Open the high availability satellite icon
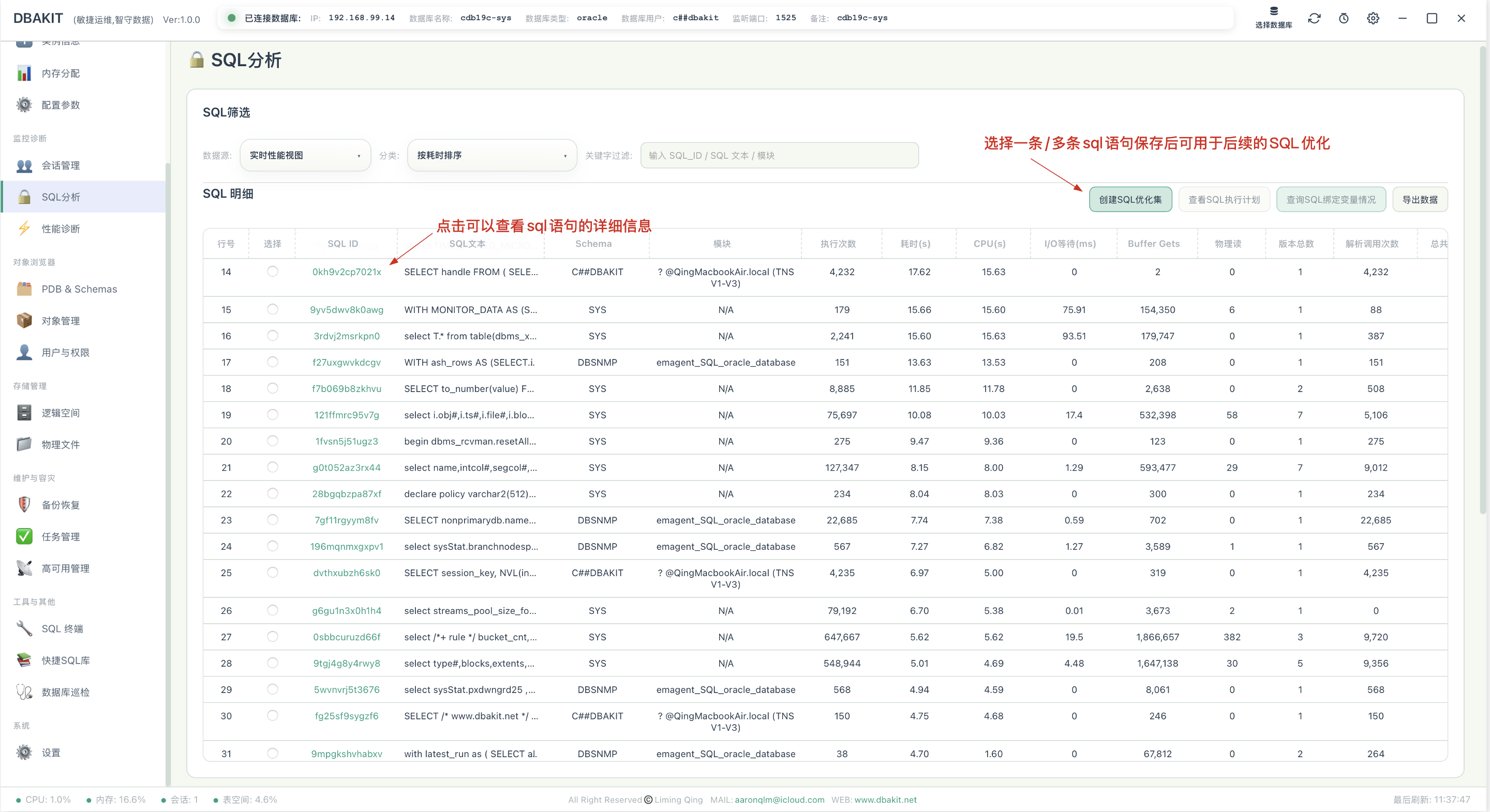The height and width of the screenshot is (812, 1490). click(24, 568)
